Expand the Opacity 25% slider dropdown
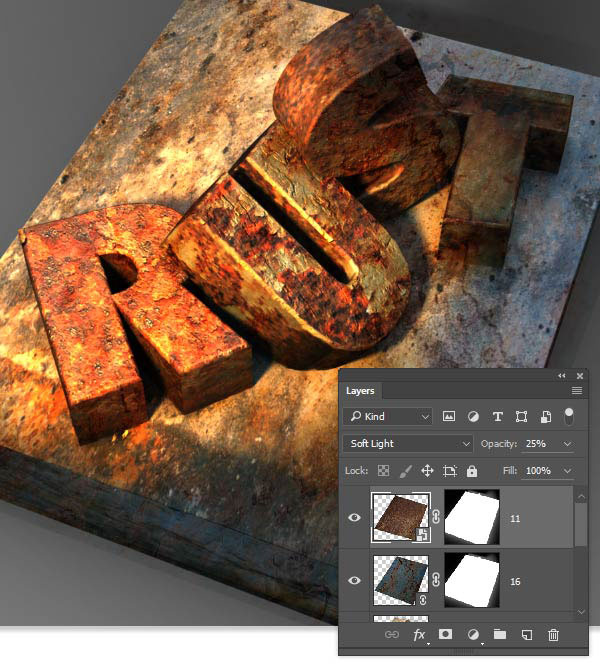Viewport: 600px width, 667px height. pos(569,443)
